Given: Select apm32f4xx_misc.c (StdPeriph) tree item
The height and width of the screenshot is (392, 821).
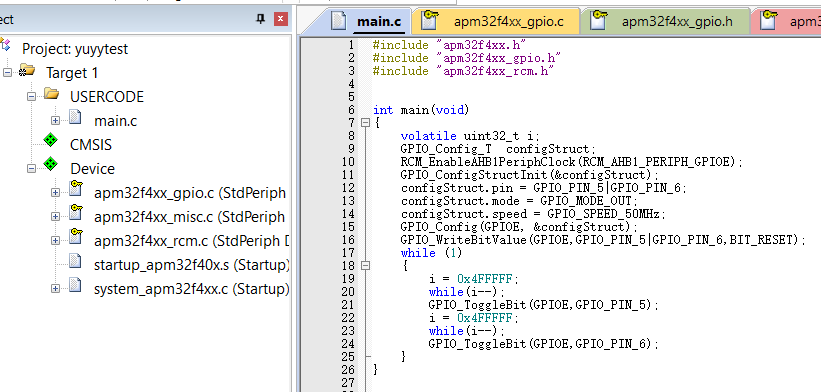Looking at the screenshot, I should click(190, 217).
